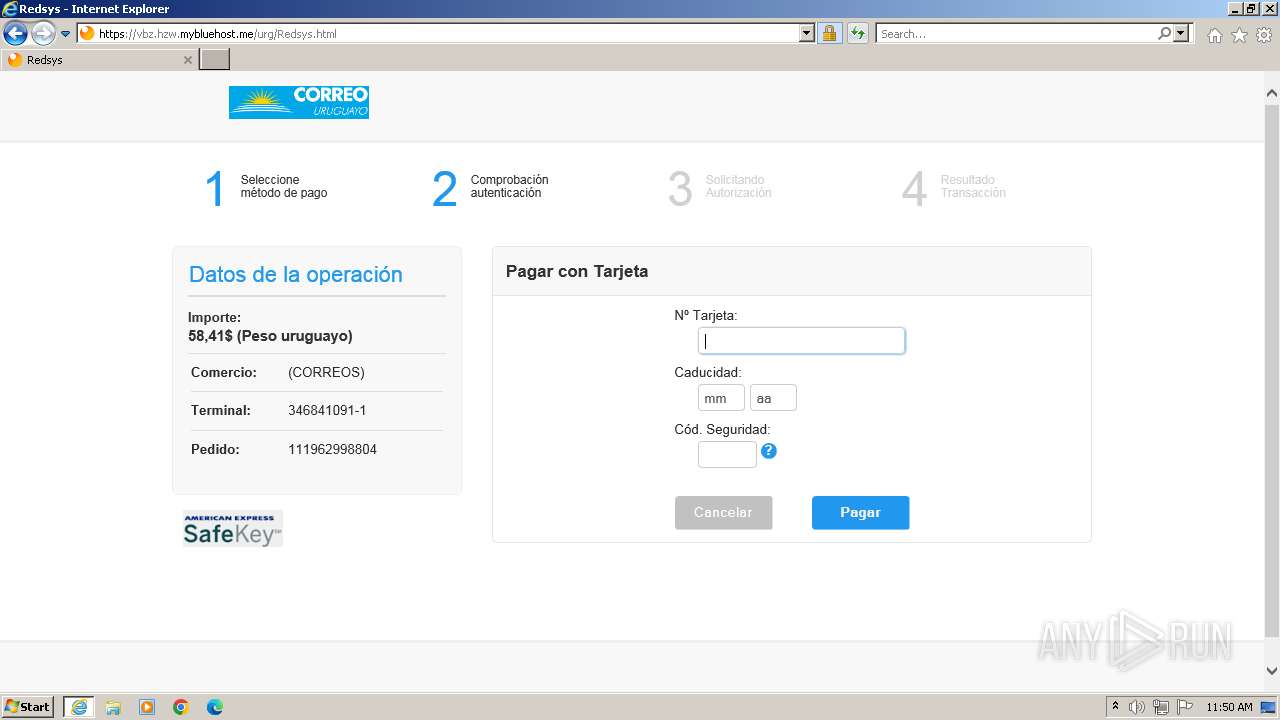The image size is (1280, 720).
Task: Click the Home icon
Action: 1214,35
